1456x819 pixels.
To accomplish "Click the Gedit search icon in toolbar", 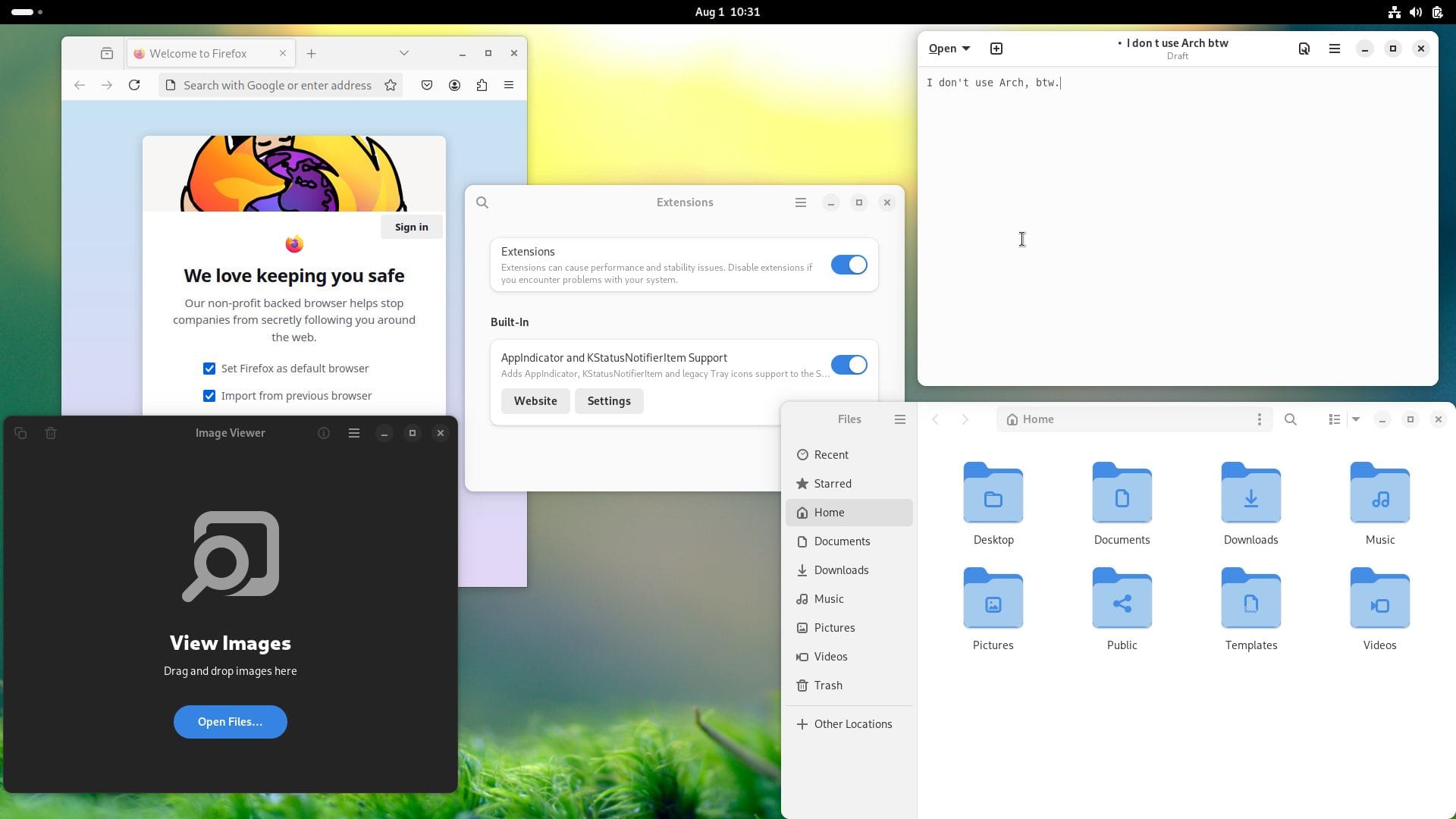I will coord(1303,48).
